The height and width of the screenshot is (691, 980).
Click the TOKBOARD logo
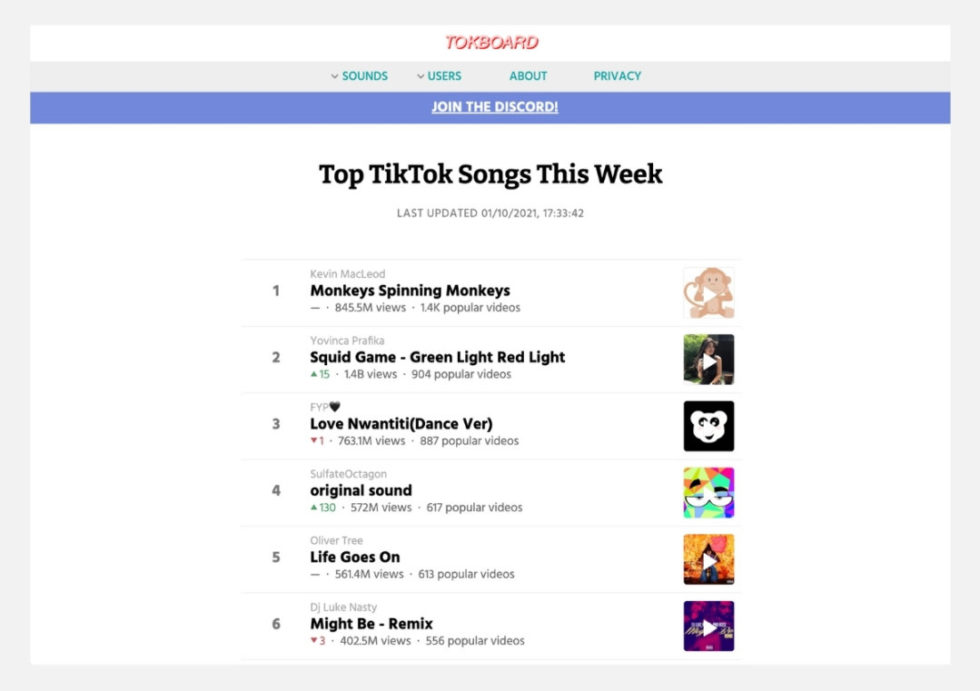click(492, 42)
